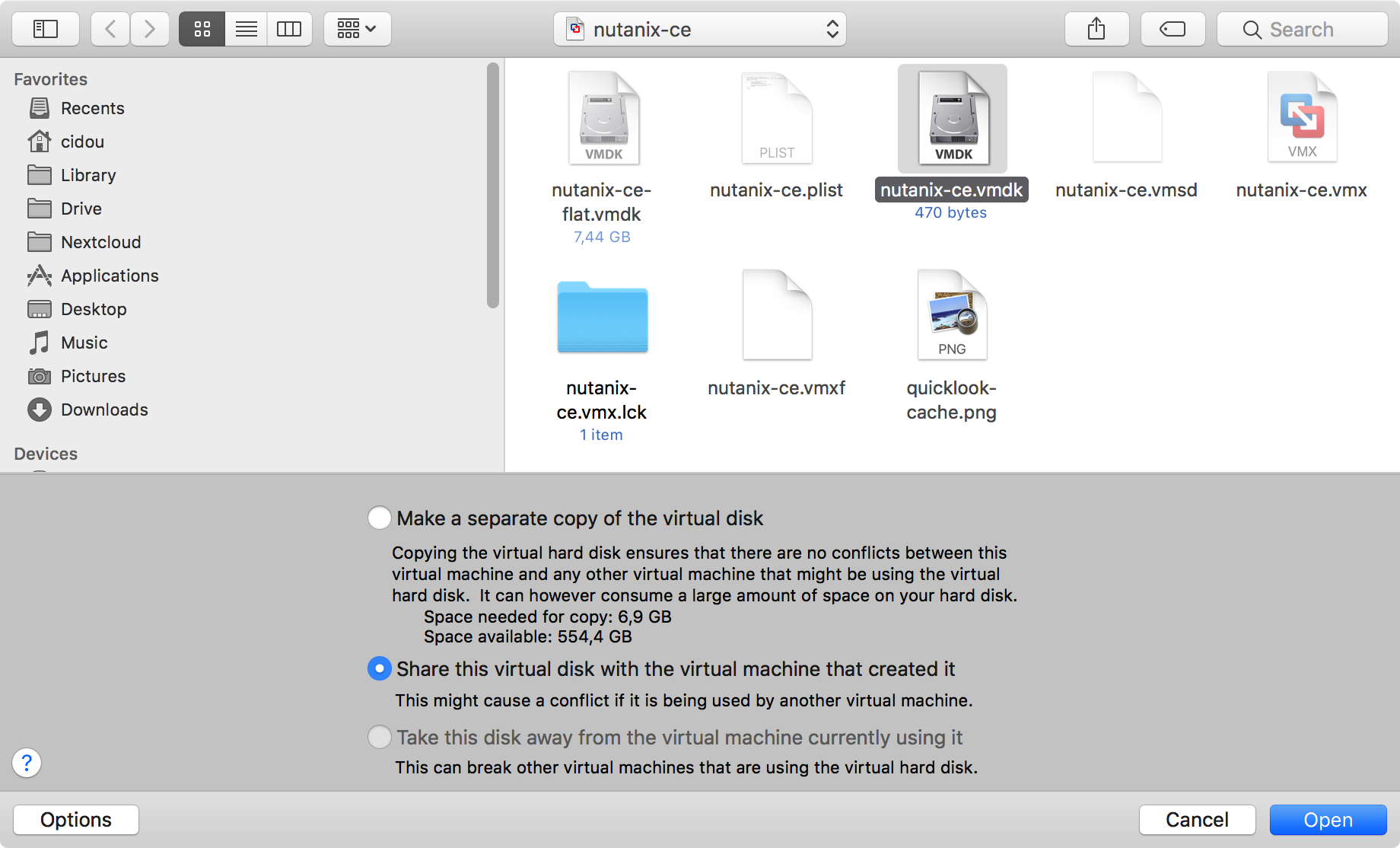Click the Cancel button
Image resolution: width=1400 pixels, height=848 pixels.
point(1196,820)
